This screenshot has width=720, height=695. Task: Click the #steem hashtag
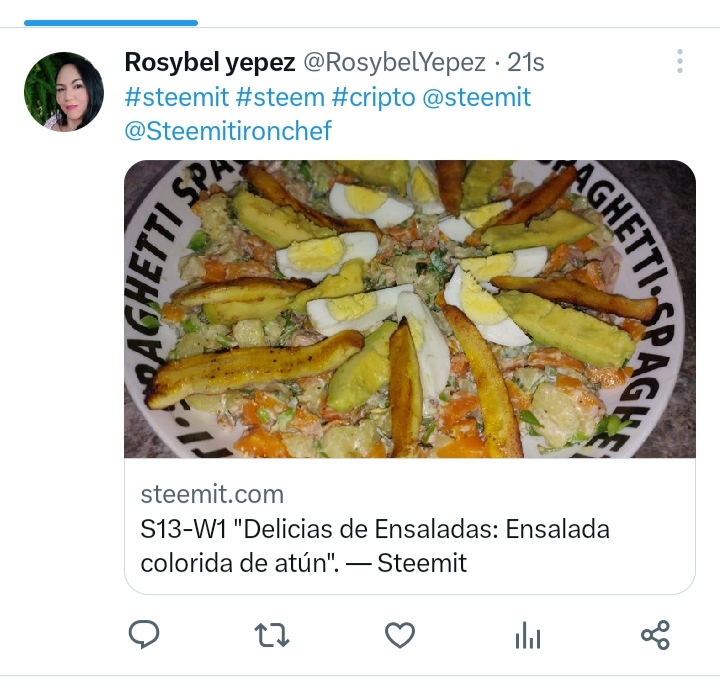click(x=280, y=97)
